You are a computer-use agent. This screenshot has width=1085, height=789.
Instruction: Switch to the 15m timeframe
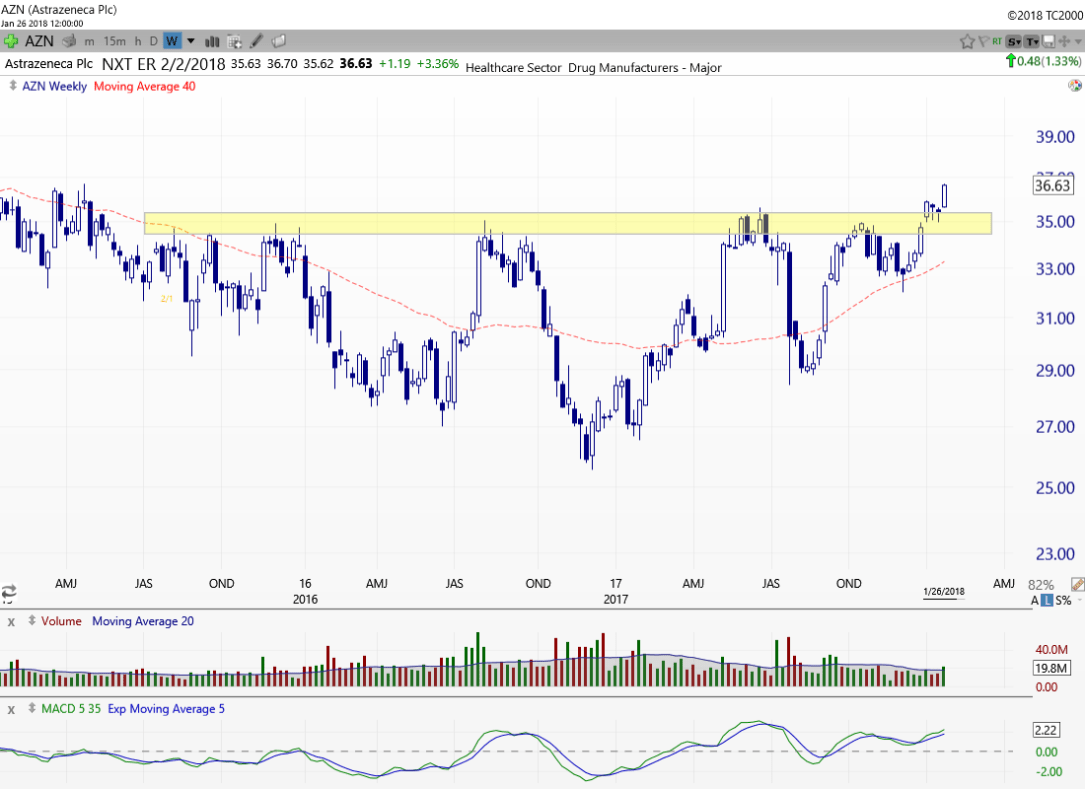click(115, 41)
